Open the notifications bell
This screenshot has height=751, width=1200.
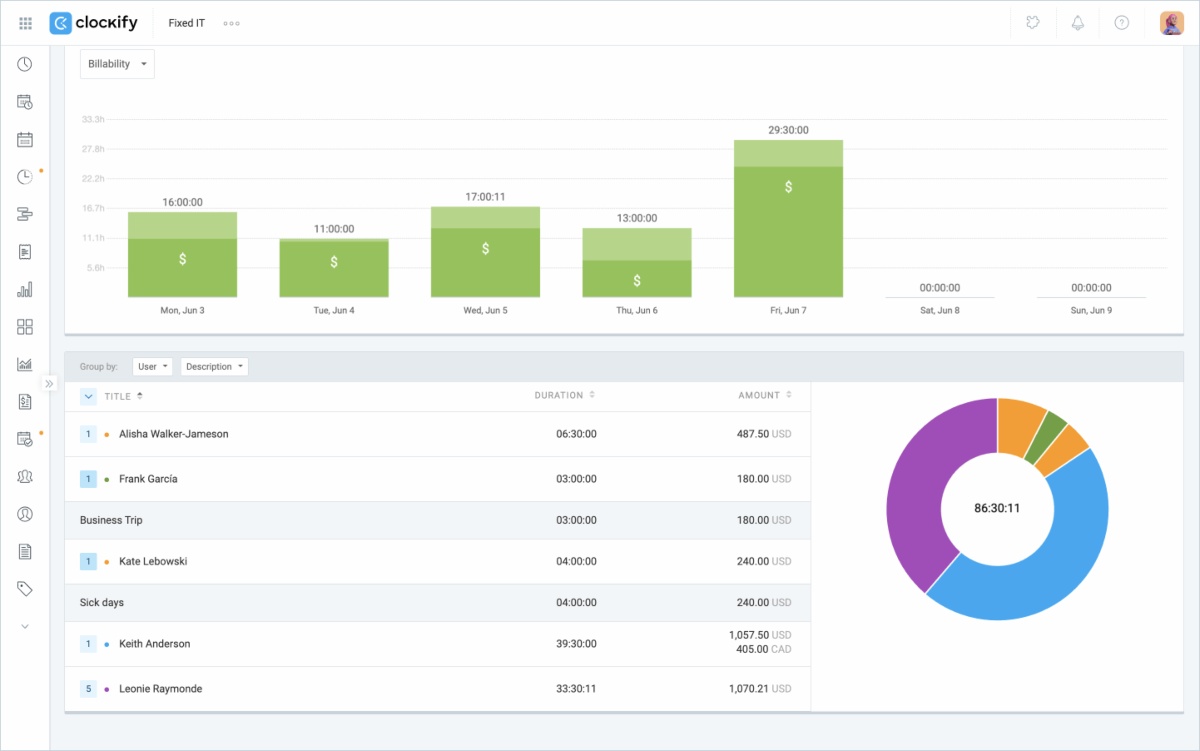click(1078, 22)
